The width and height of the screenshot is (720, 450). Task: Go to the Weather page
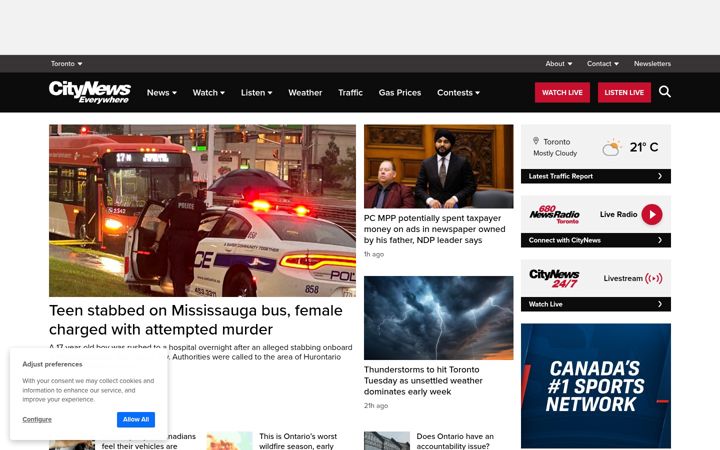pos(305,93)
